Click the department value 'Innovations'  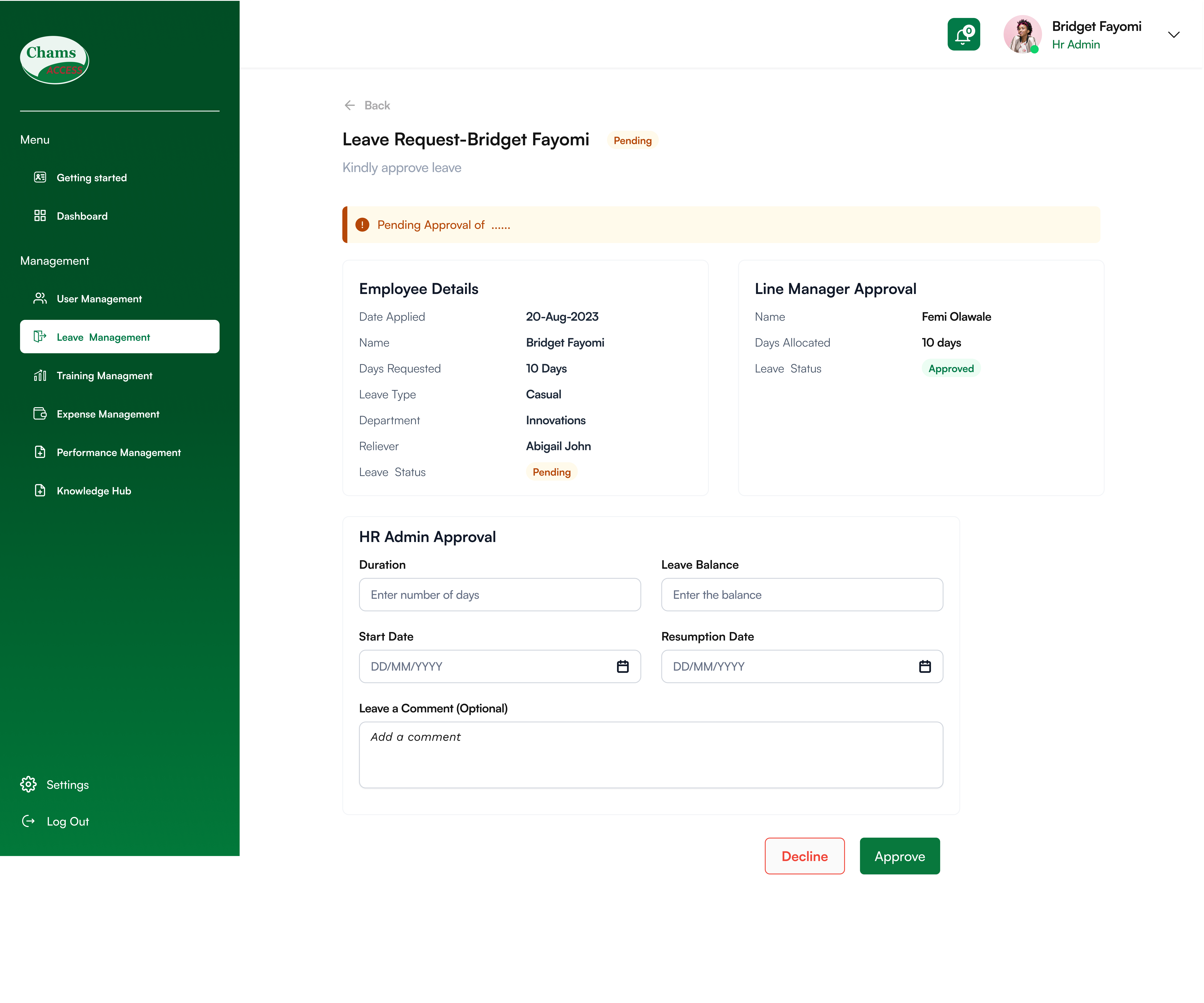556,420
